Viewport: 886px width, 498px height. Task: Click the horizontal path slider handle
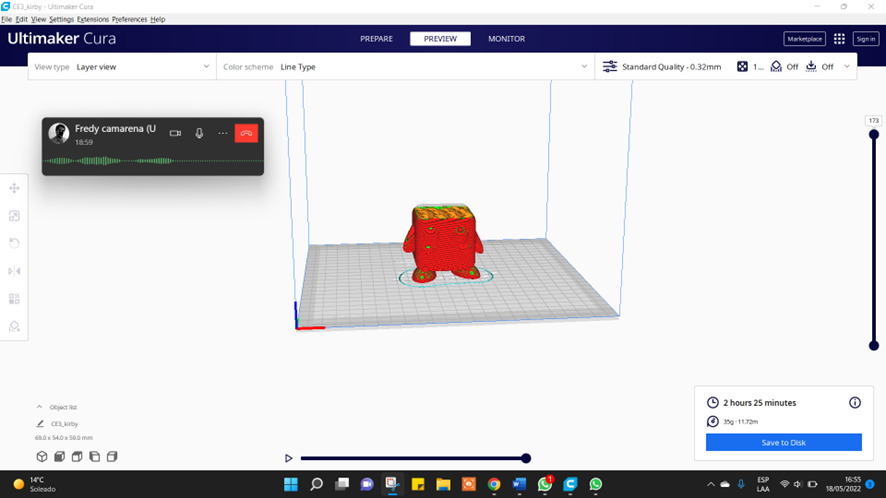[526, 458]
